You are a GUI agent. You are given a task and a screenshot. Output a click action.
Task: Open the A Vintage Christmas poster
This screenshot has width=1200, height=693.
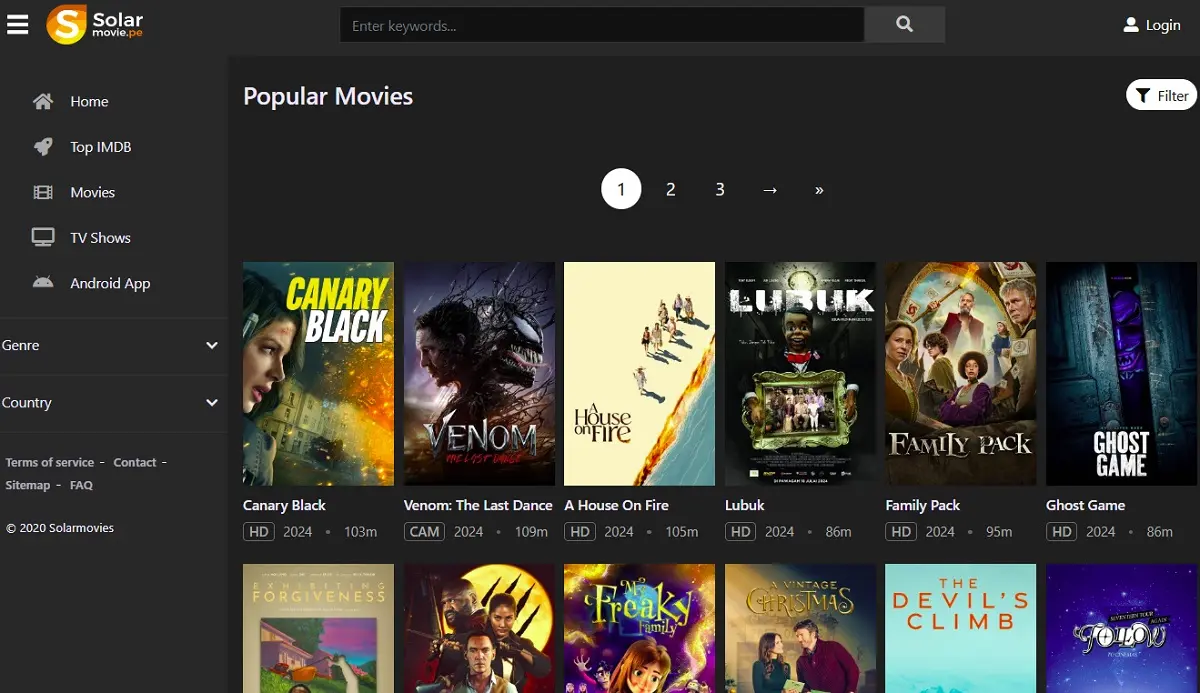tap(800, 628)
